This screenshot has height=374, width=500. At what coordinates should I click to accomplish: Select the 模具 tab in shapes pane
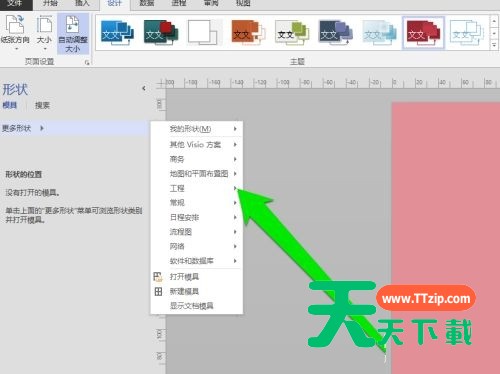click(x=10, y=105)
